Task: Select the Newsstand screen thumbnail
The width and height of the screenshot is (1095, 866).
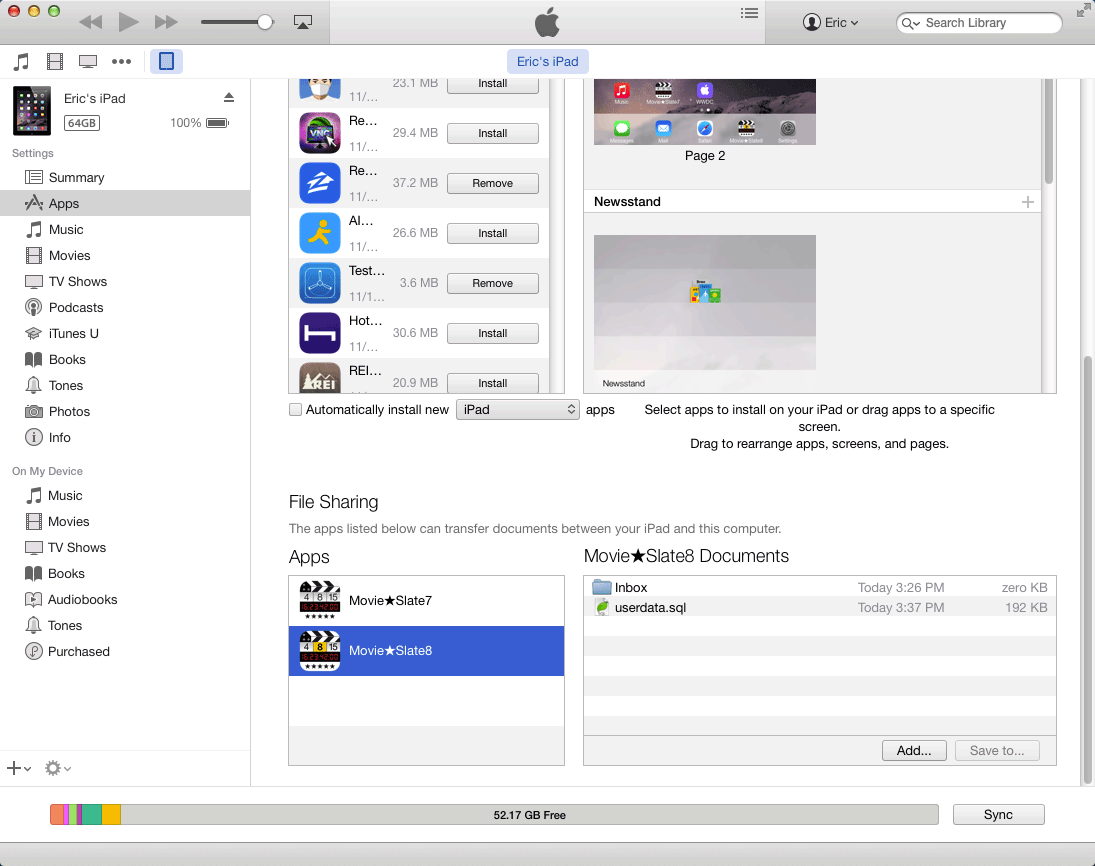Action: click(x=705, y=302)
